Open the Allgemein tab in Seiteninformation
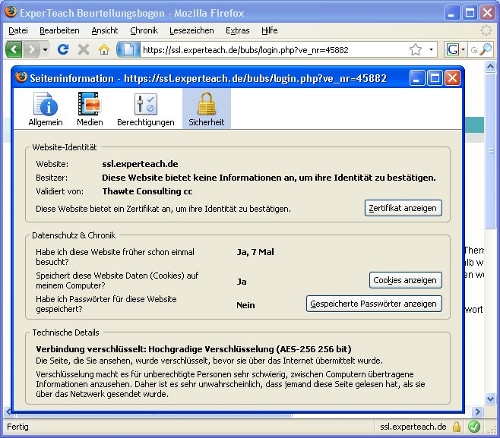The width and height of the screenshot is (500, 438). point(46,110)
